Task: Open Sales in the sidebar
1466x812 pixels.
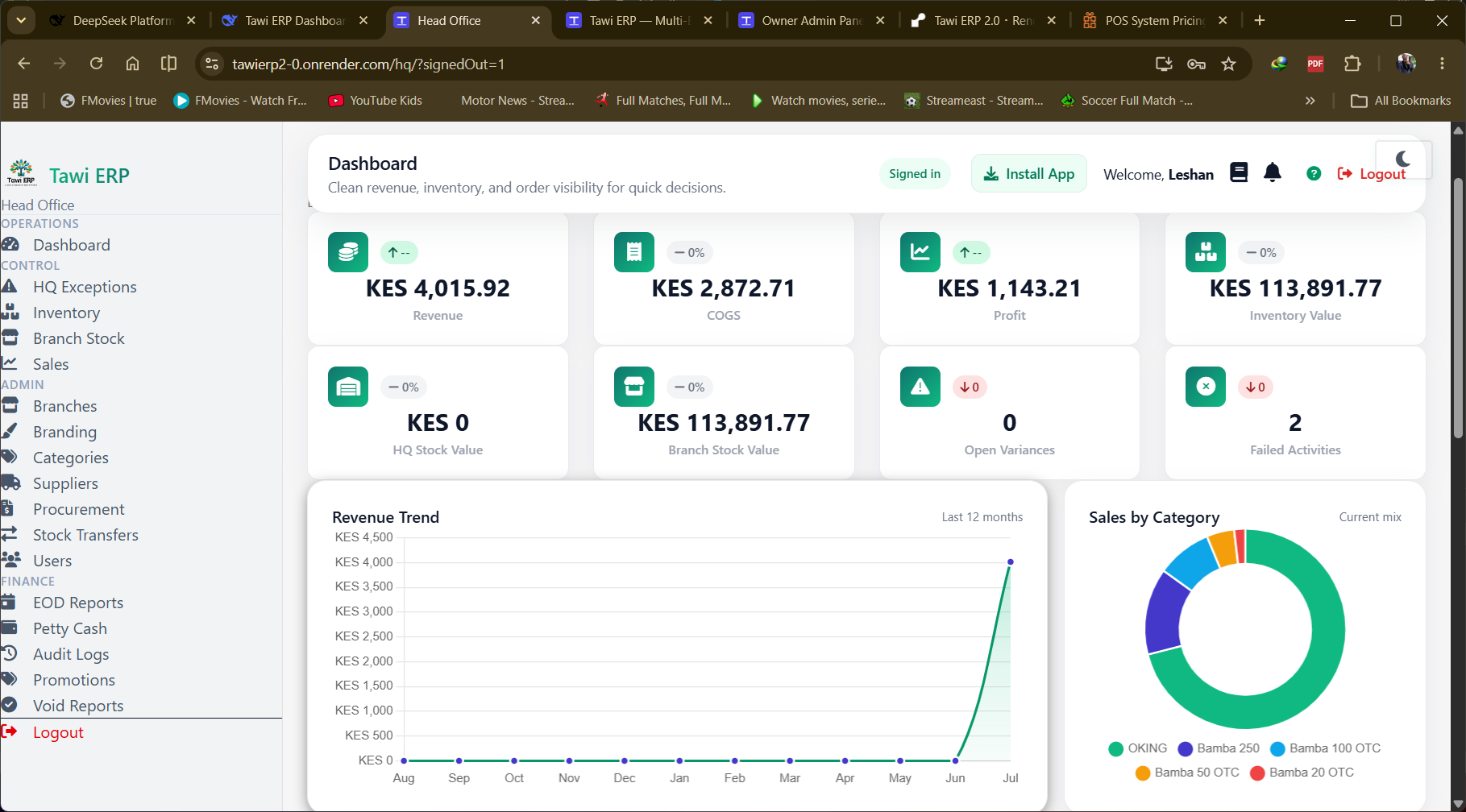Action: click(x=51, y=364)
